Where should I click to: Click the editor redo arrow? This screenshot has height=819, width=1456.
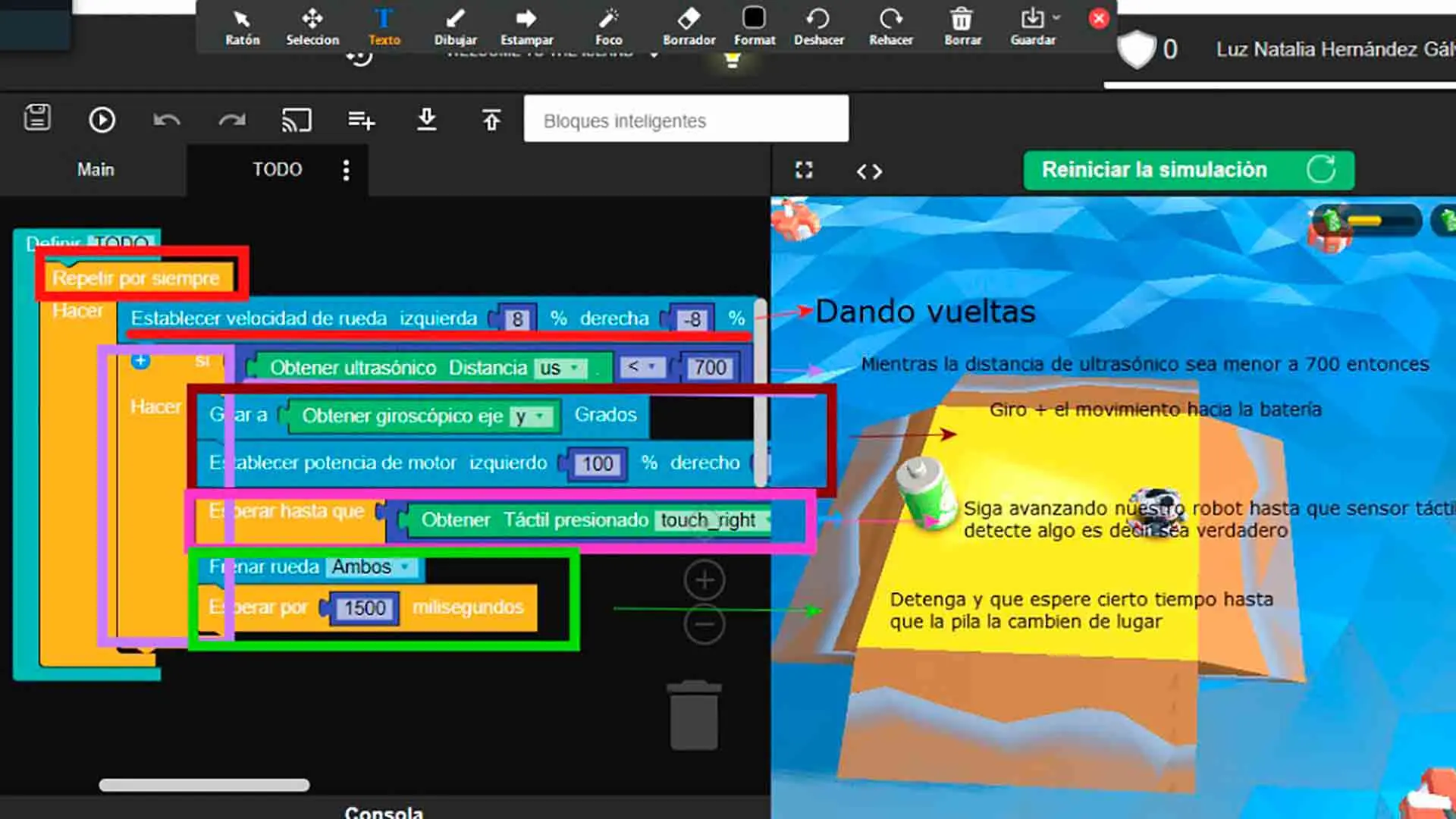click(232, 120)
